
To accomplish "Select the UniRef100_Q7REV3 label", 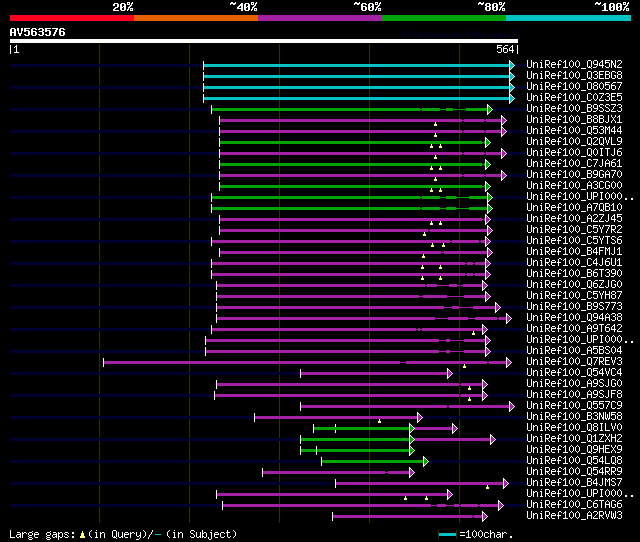I will pos(574,362).
